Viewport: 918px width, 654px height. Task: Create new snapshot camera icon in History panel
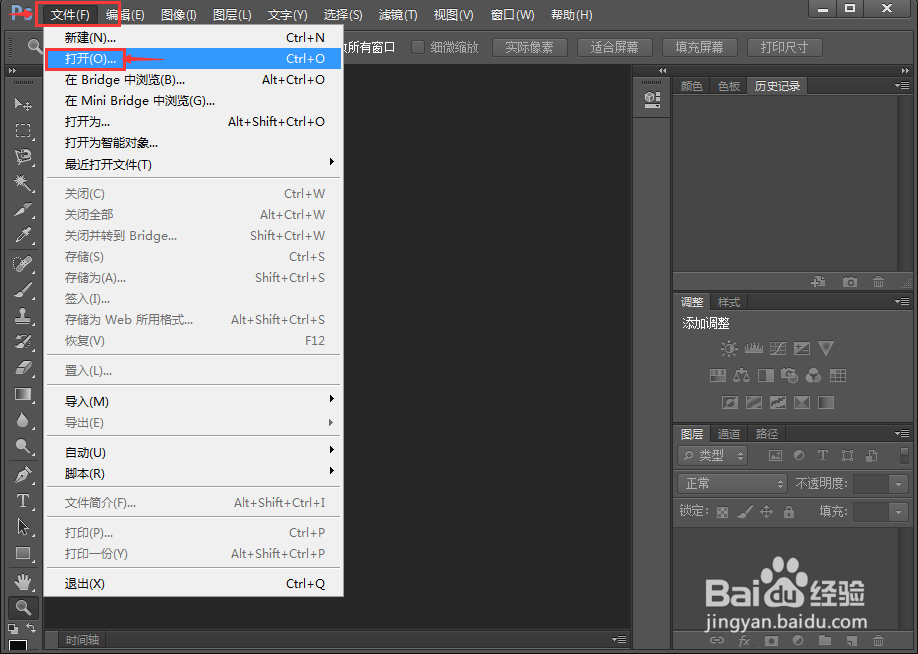click(850, 282)
